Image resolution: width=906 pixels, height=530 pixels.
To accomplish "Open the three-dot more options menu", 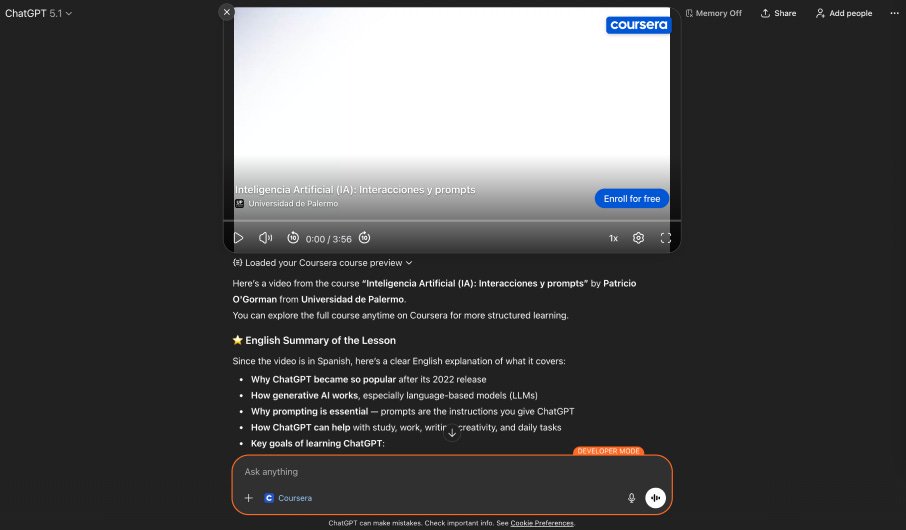I will (894, 13).
